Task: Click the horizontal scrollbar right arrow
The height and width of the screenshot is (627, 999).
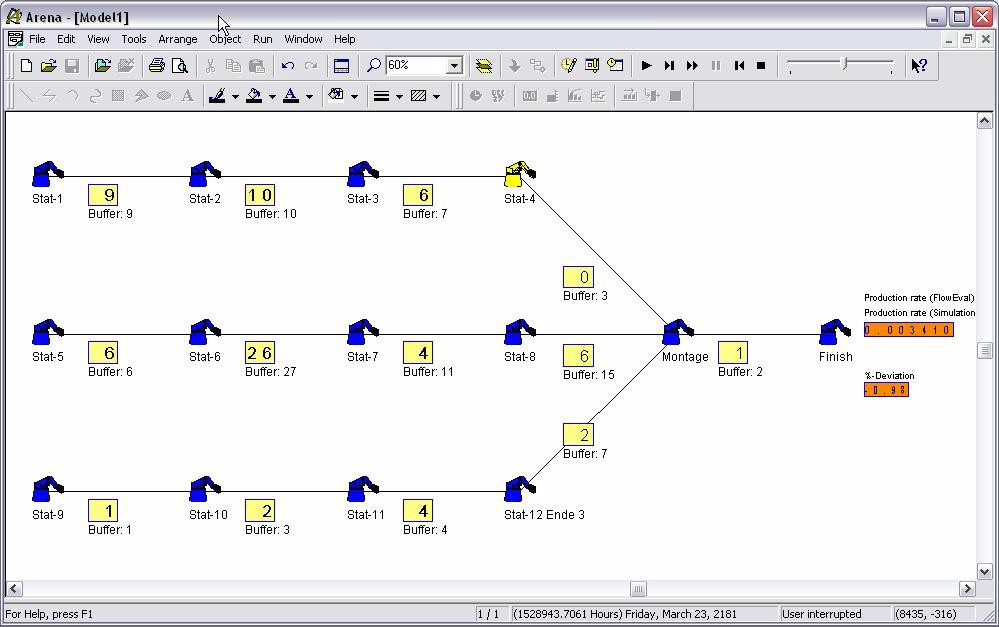Action: (x=966, y=589)
